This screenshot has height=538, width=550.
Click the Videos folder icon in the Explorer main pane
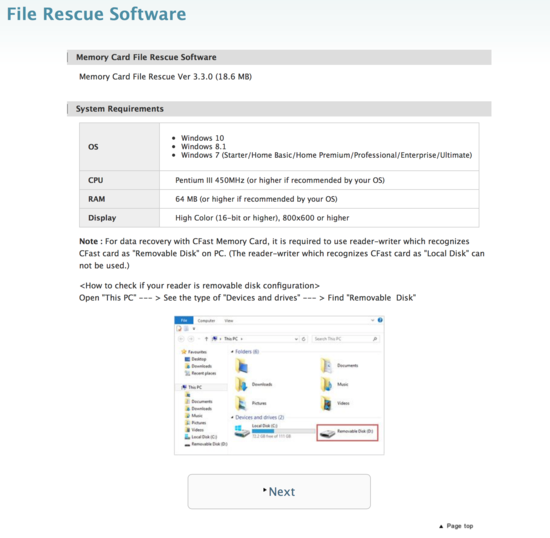click(326, 403)
